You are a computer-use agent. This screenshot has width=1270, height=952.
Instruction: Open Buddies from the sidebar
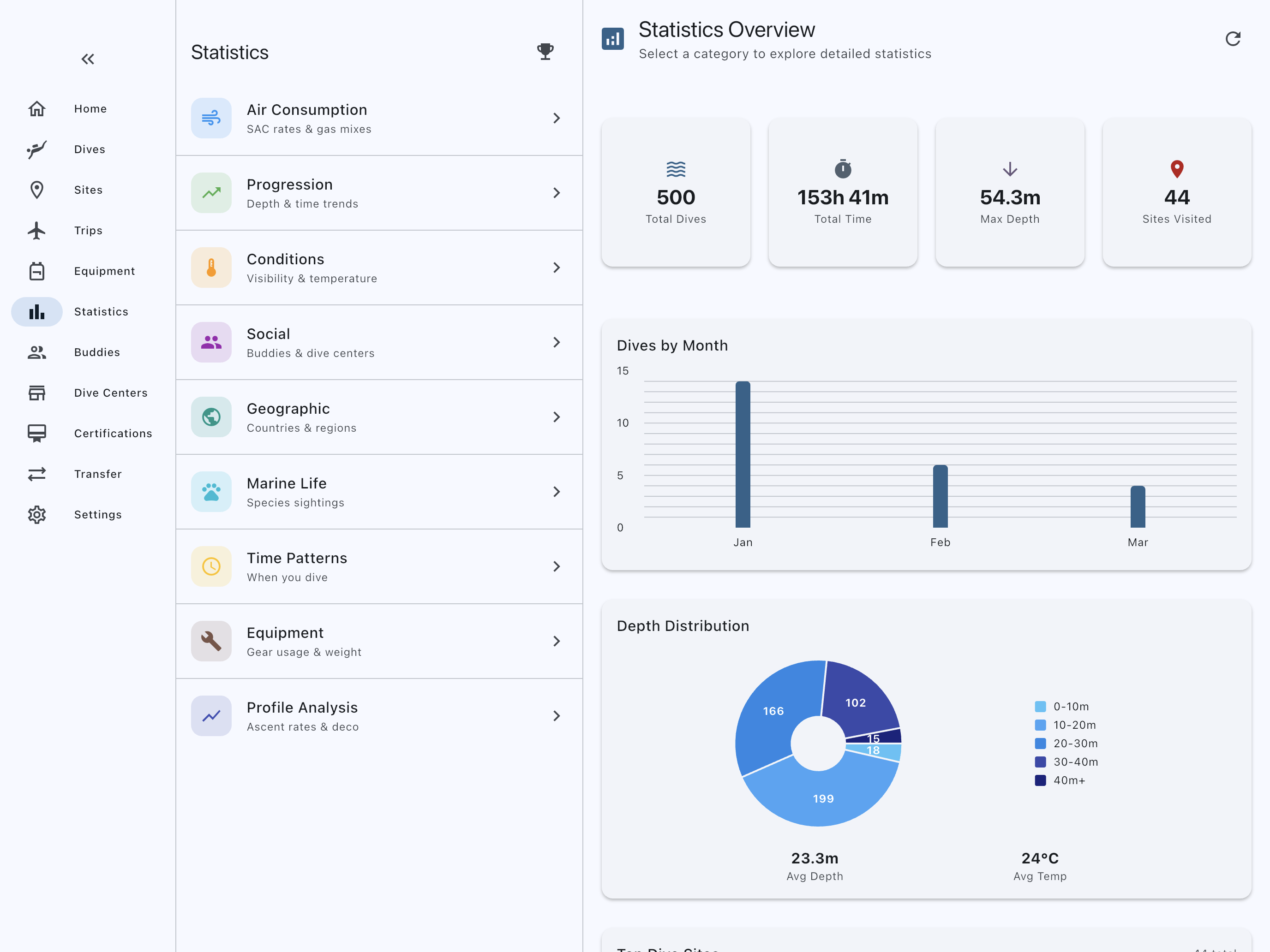tap(97, 352)
